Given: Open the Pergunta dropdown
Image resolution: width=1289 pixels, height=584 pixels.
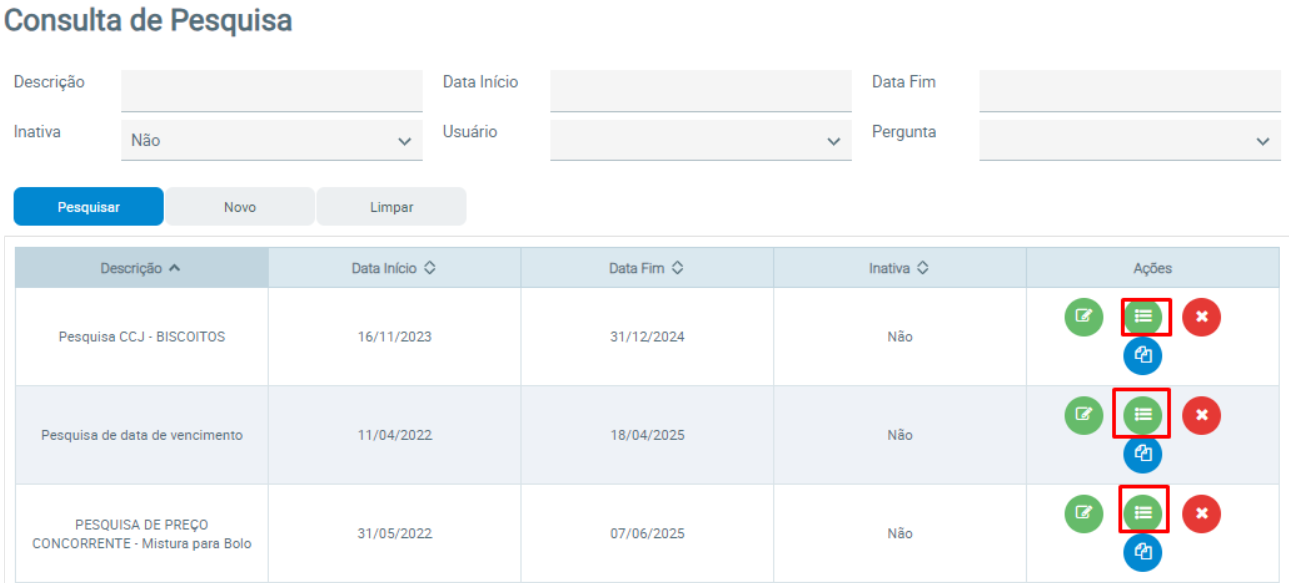Looking at the screenshot, I should [1129, 141].
